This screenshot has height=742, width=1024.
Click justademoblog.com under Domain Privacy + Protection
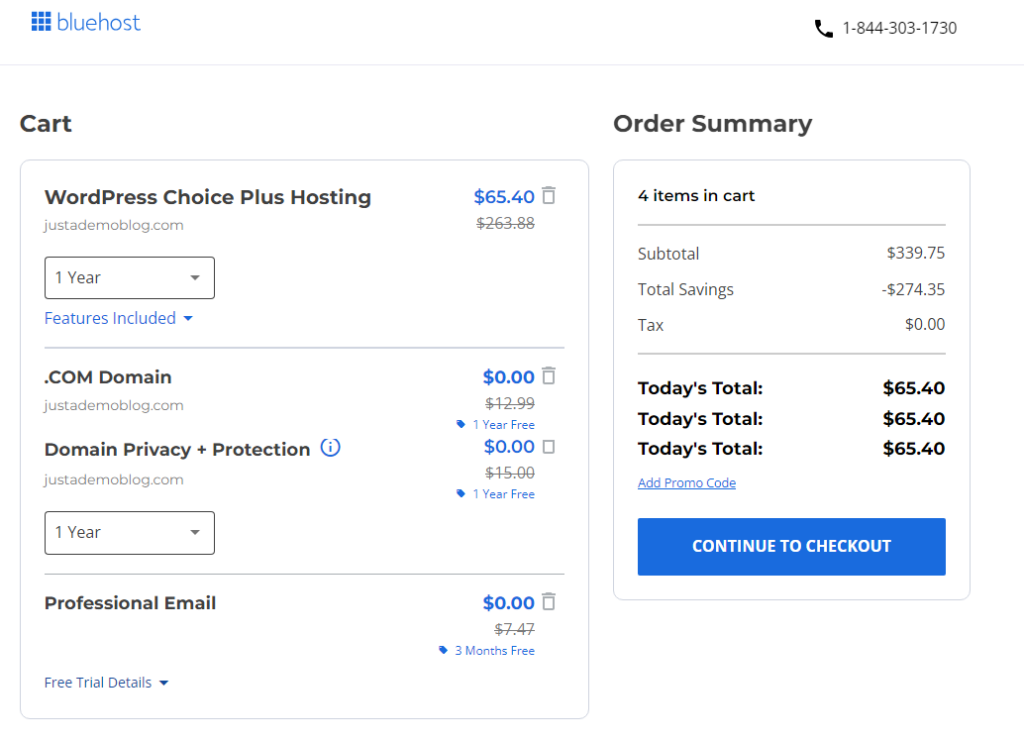114,480
